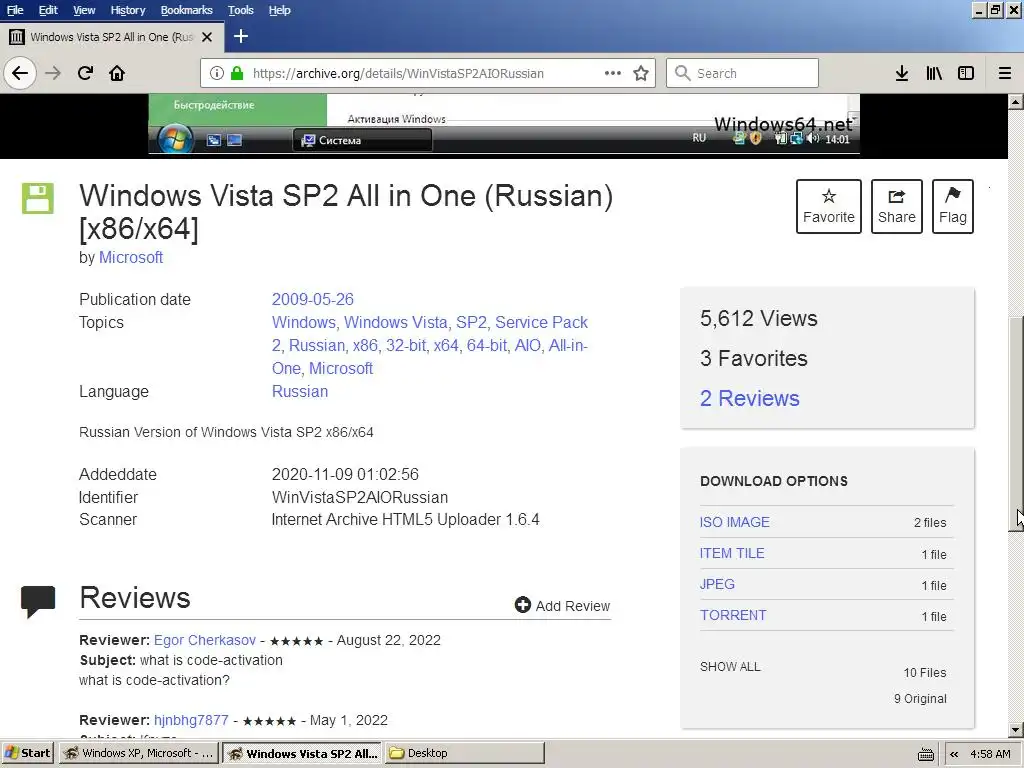This screenshot has width=1024, height=768.
Task: Open the Firefox hamburger menu
Action: (1005, 73)
